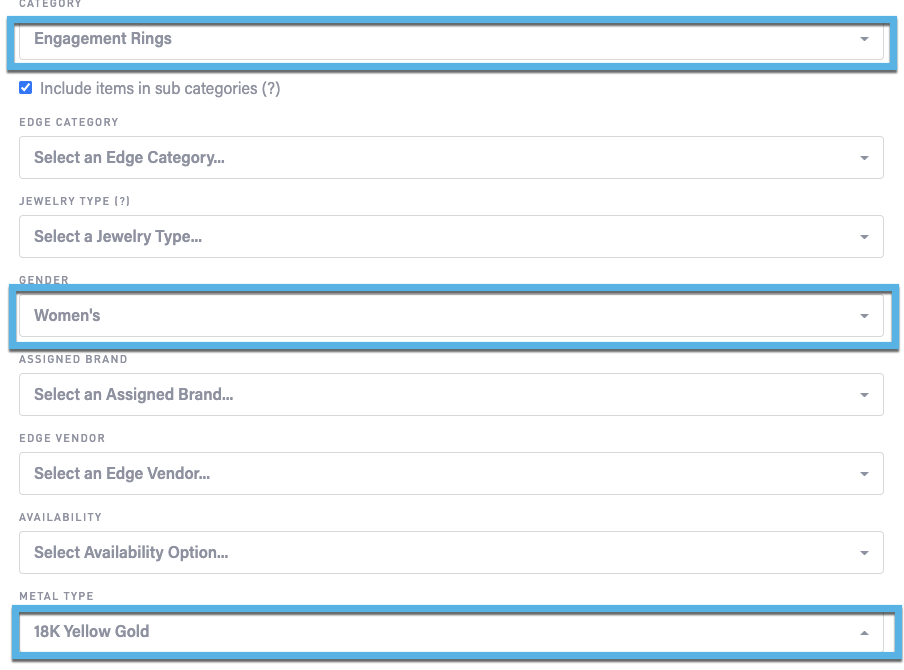The image size is (904, 670).
Task: Click the (?) help after sub categories
Action: click(271, 89)
